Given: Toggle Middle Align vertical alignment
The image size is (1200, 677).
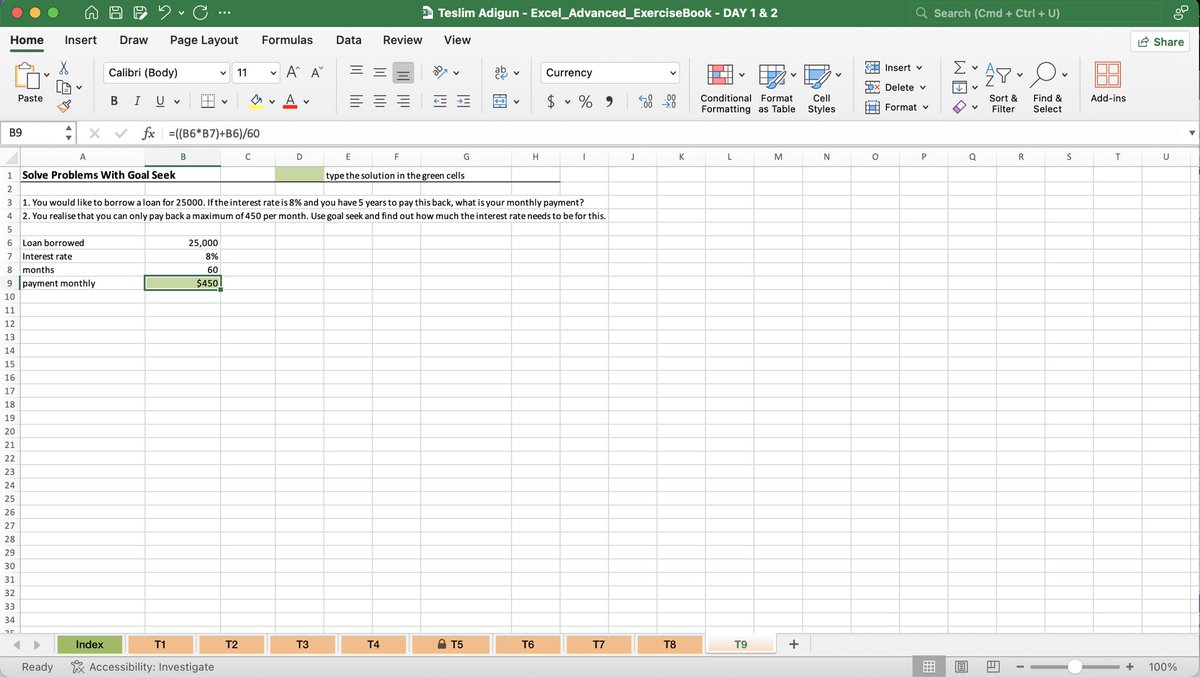Looking at the screenshot, I should click(380, 72).
